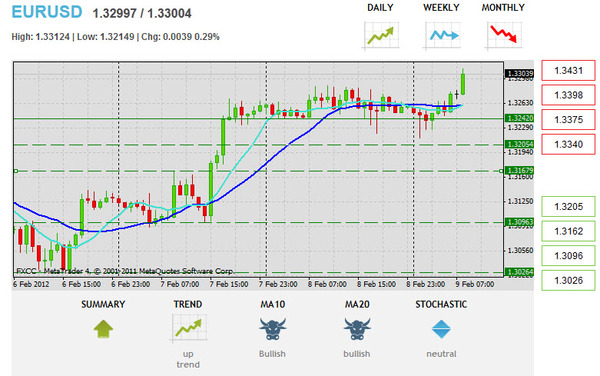
Task: Click the High/Low/Chg statistics line
Action: click(116, 37)
